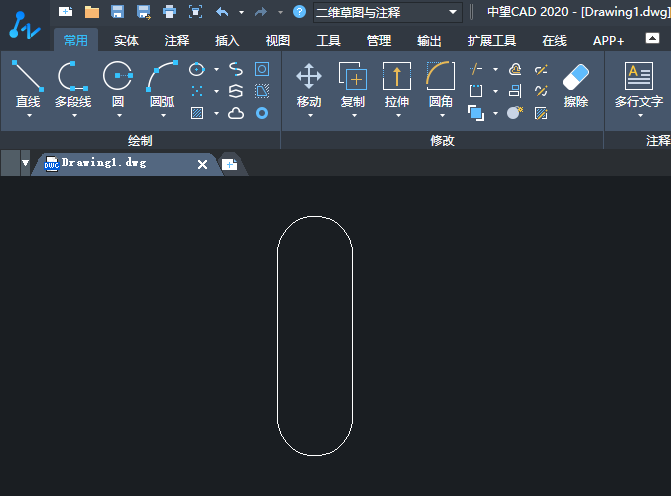Expand the point tool dropdown arrow
This screenshot has width=671, height=496.
pyautogui.click(x=217, y=91)
